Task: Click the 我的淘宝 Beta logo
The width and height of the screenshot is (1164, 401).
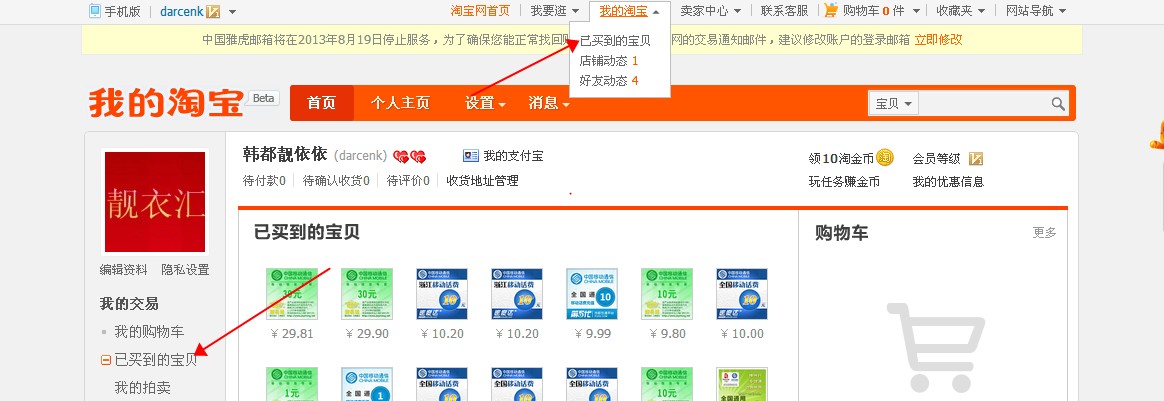Action: 184,102
